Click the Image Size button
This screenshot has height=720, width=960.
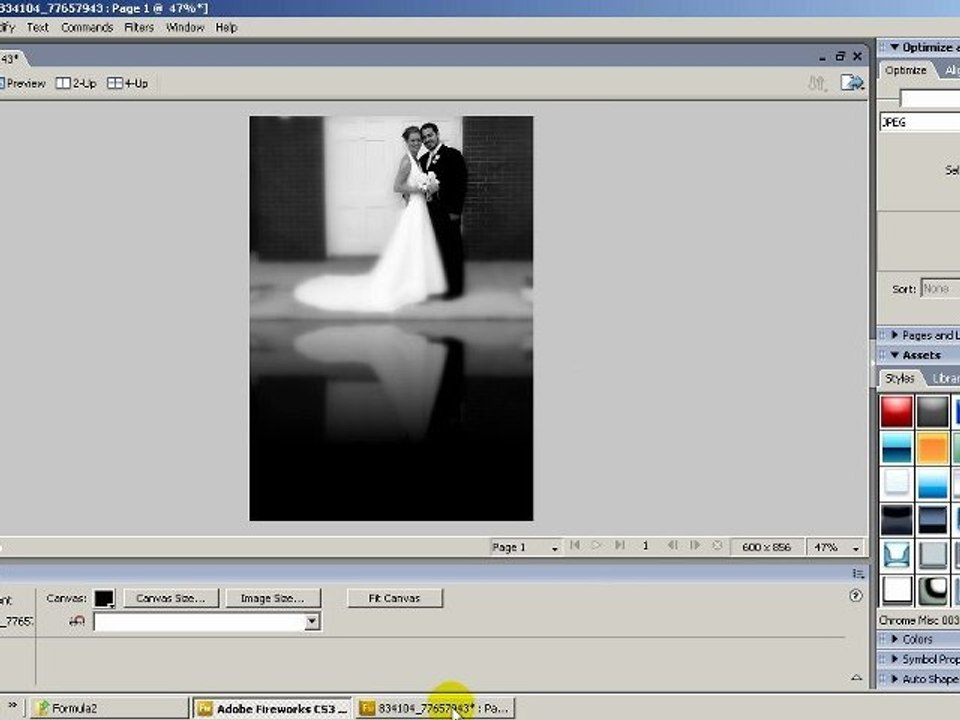[272, 598]
